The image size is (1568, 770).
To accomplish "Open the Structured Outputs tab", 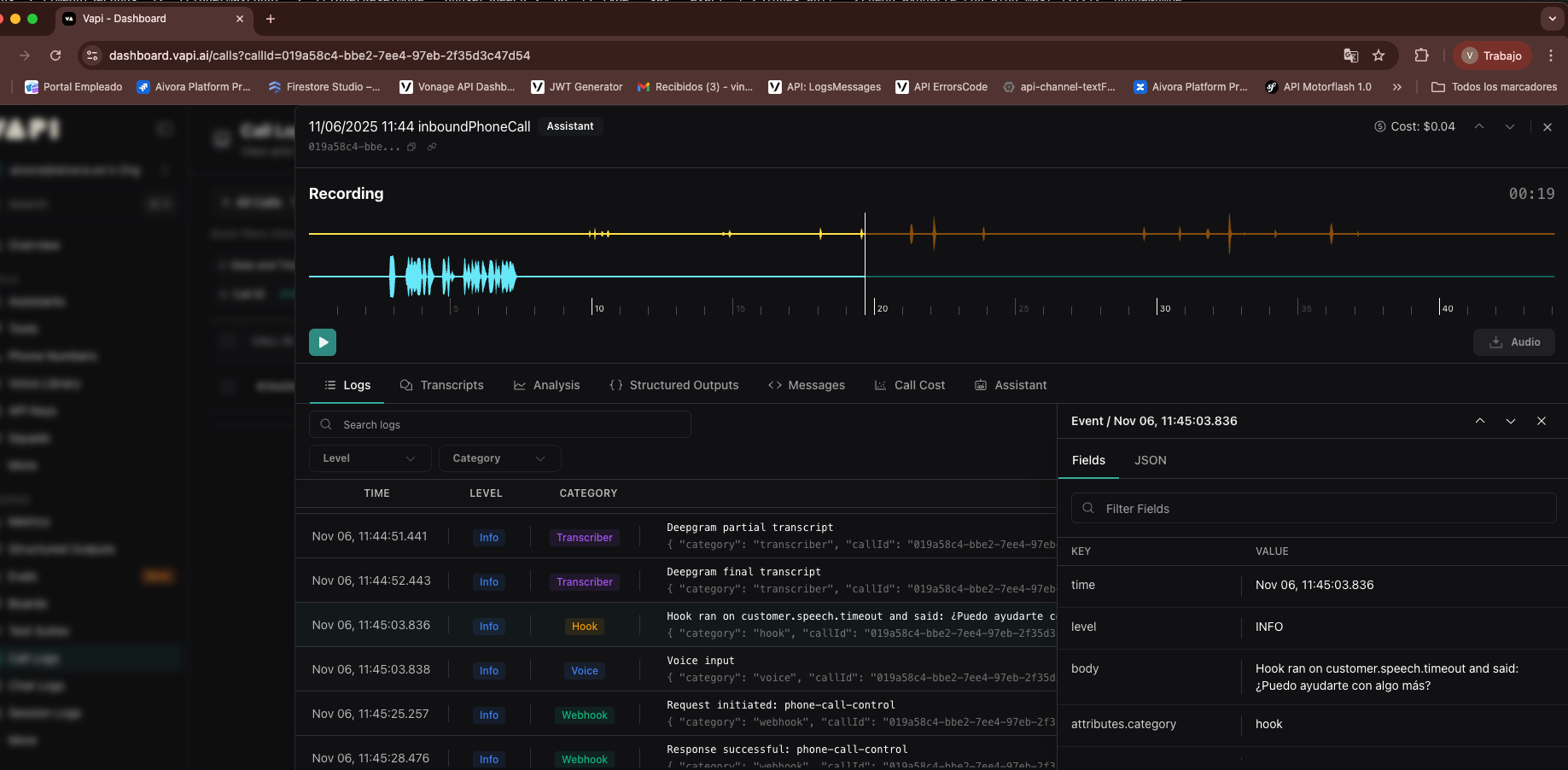I will [x=674, y=385].
